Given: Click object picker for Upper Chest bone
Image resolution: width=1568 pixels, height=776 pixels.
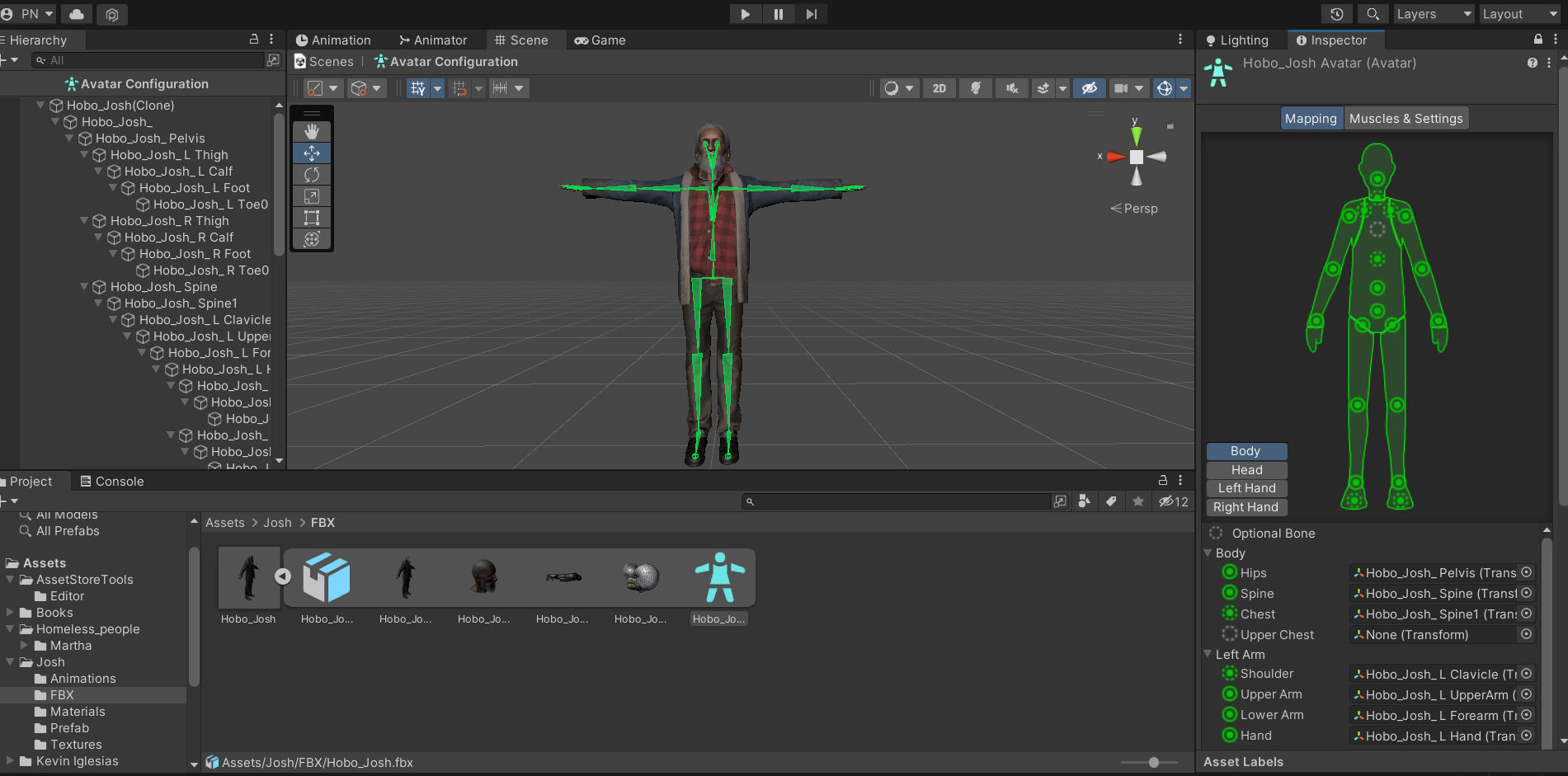Looking at the screenshot, I should (1527, 634).
